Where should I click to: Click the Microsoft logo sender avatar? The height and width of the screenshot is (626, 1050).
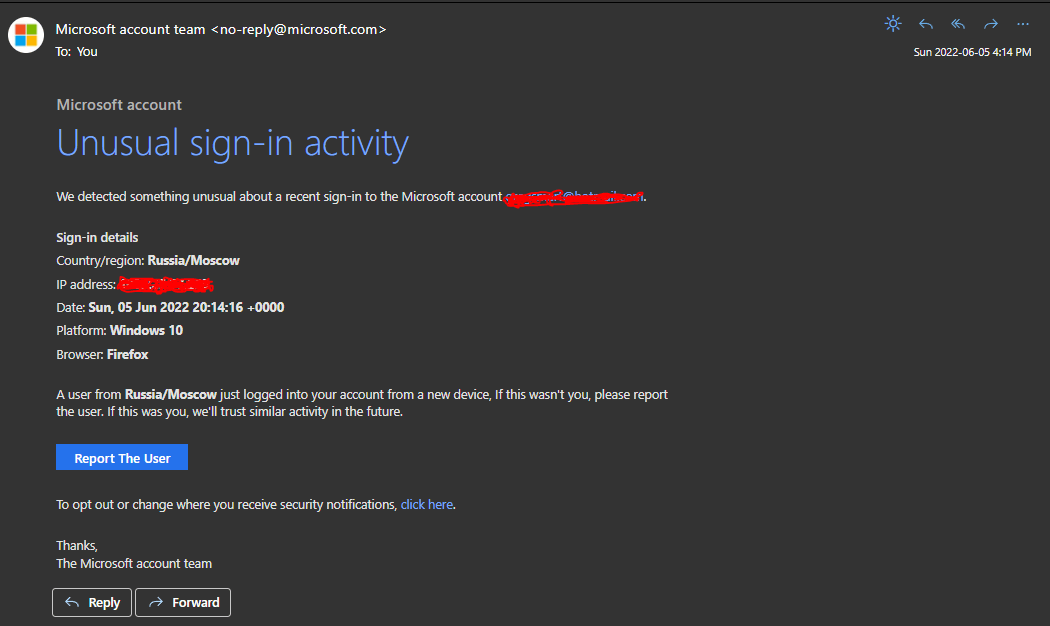pos(26,35)
